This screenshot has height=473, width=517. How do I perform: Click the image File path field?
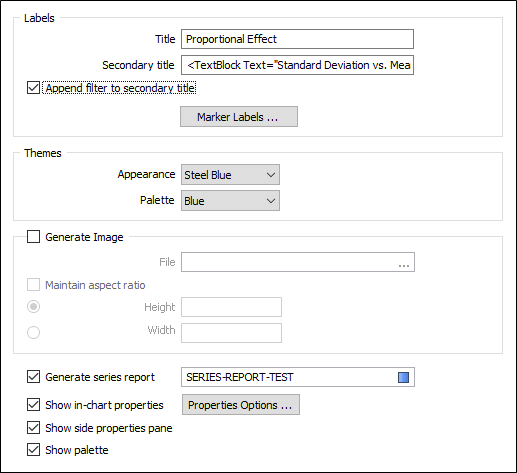[x=298, y=262]
